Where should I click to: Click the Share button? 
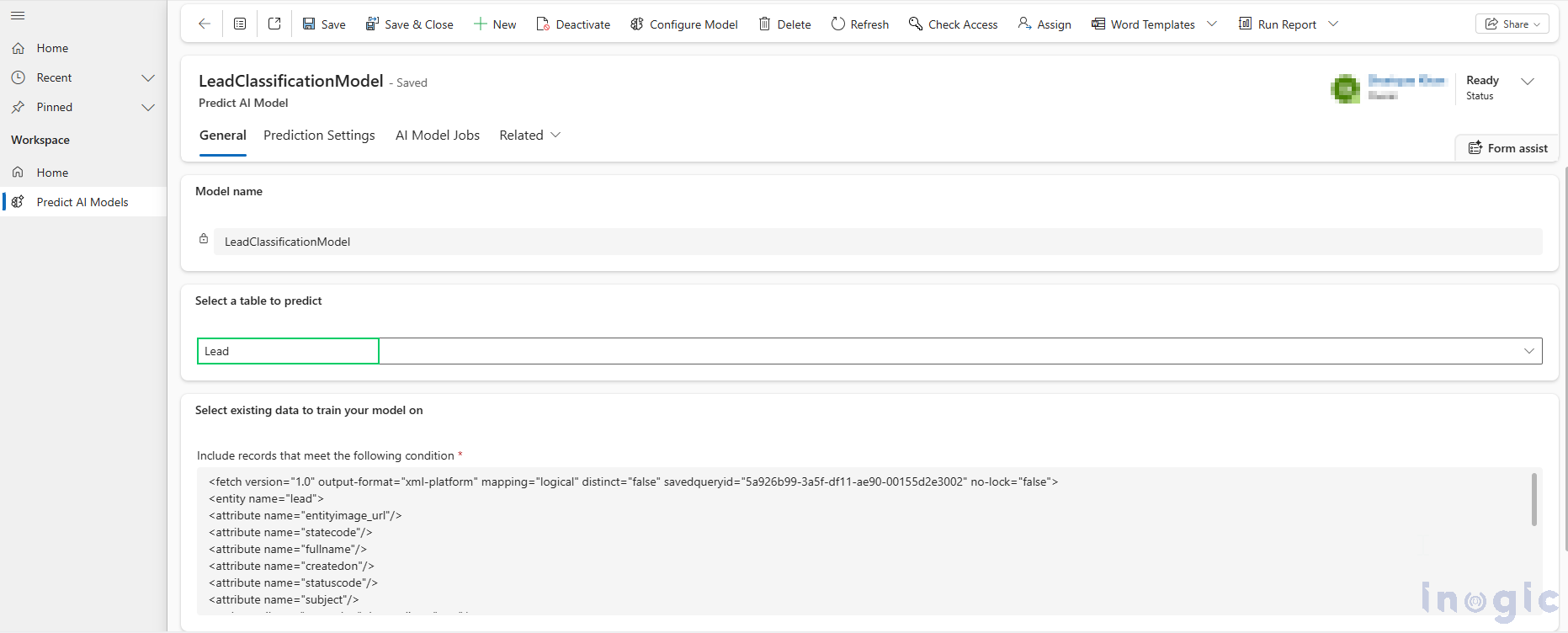1512,24
